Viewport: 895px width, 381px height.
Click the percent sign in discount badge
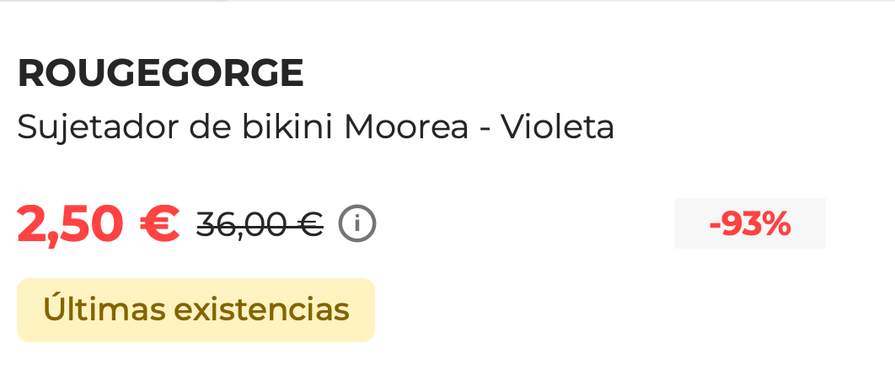[x=777, y=224]
